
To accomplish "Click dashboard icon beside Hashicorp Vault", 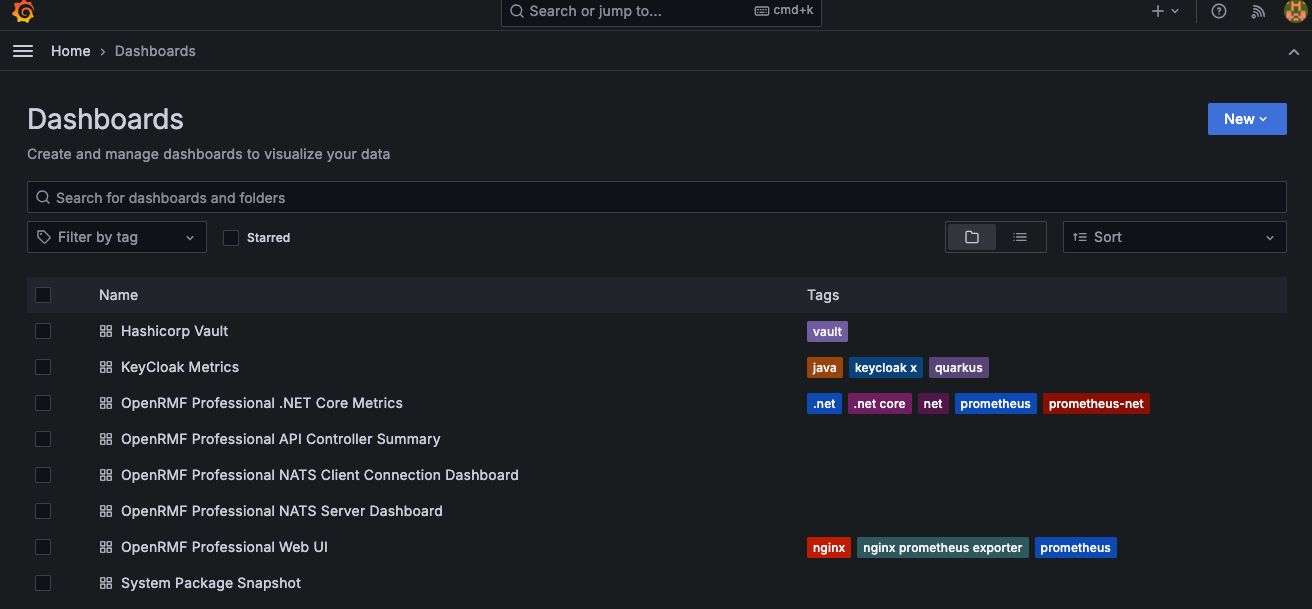I will tap(106, 331).
